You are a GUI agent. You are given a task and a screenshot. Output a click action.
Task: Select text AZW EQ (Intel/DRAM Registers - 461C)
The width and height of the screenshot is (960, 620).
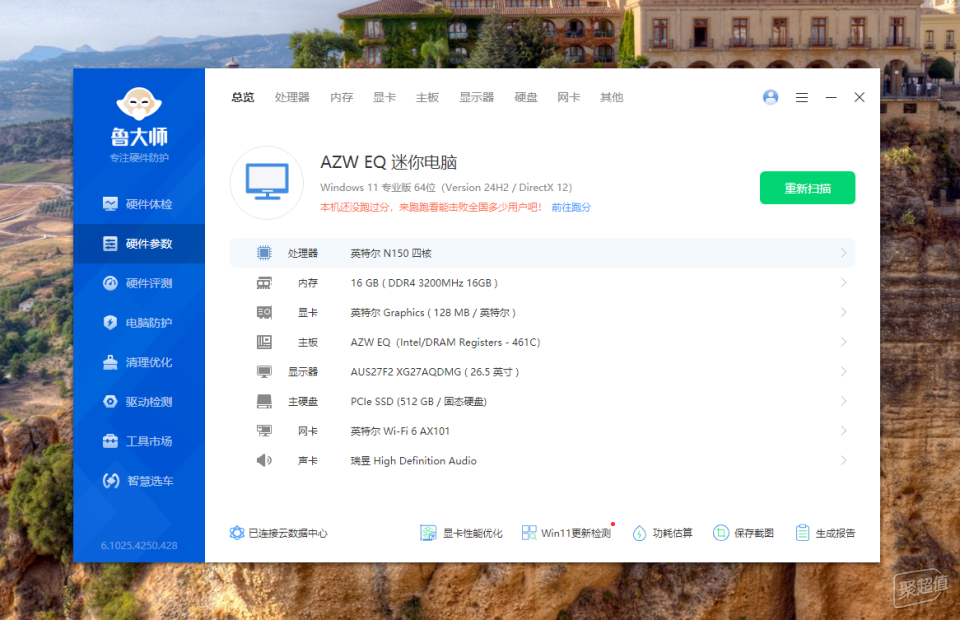coord(445,342)
